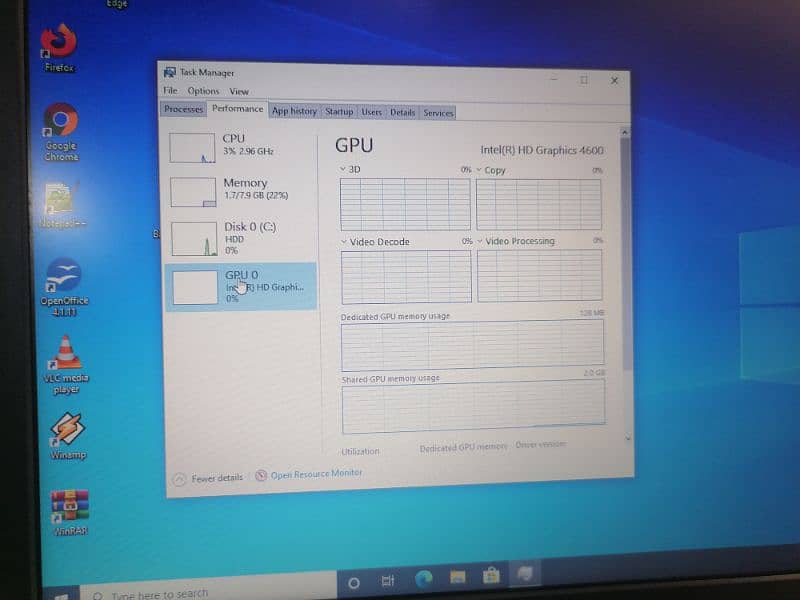Viewport: 800px width, 600px height.
Task: Select the Winamp desktop icon
Action: [x=67, y=430]
